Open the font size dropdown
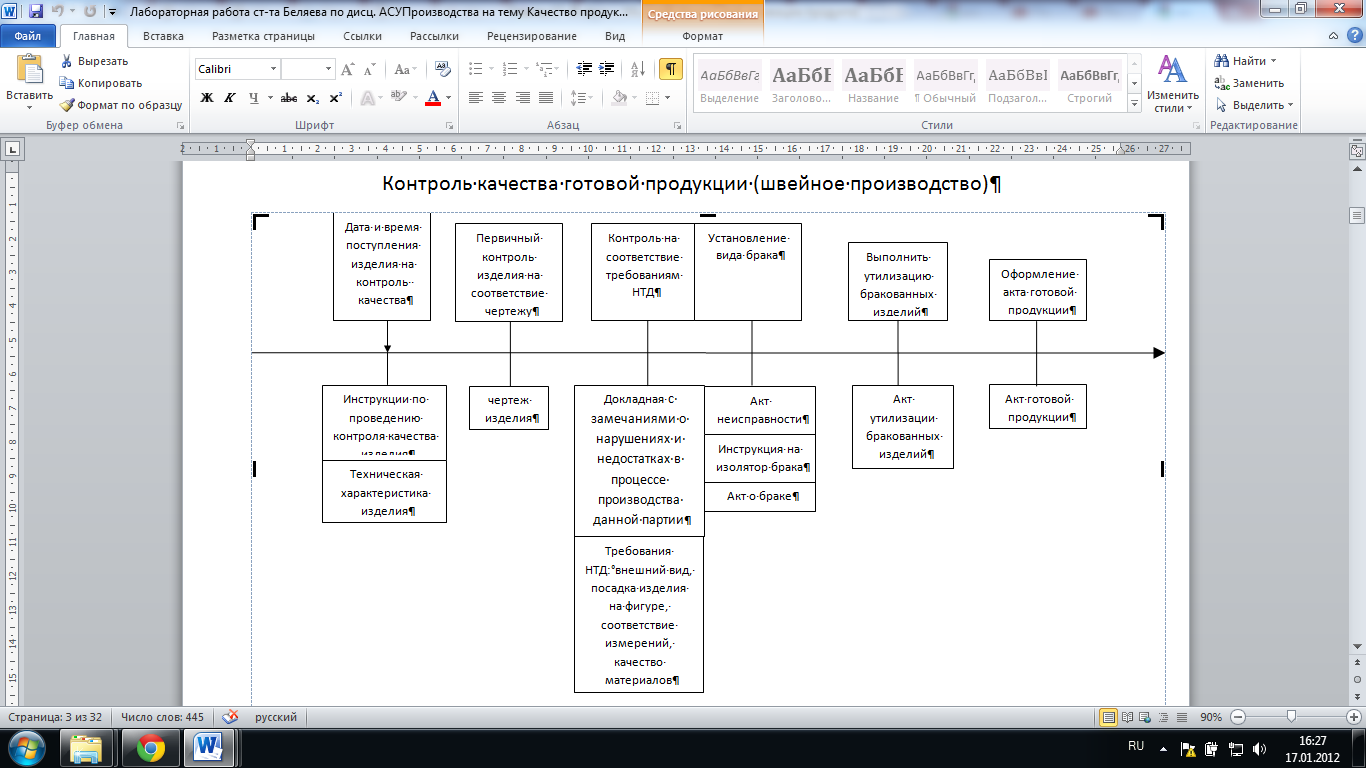The image size is (1366, 768). pos(328,69)
